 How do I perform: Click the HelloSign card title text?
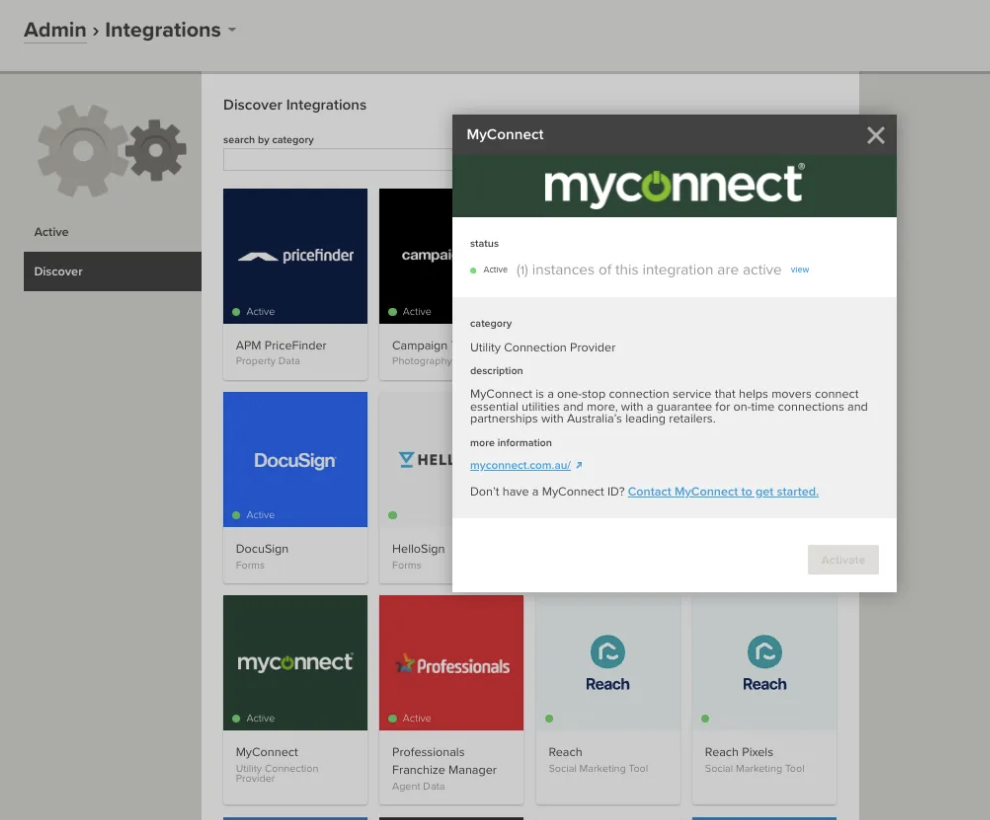(418, 549)
